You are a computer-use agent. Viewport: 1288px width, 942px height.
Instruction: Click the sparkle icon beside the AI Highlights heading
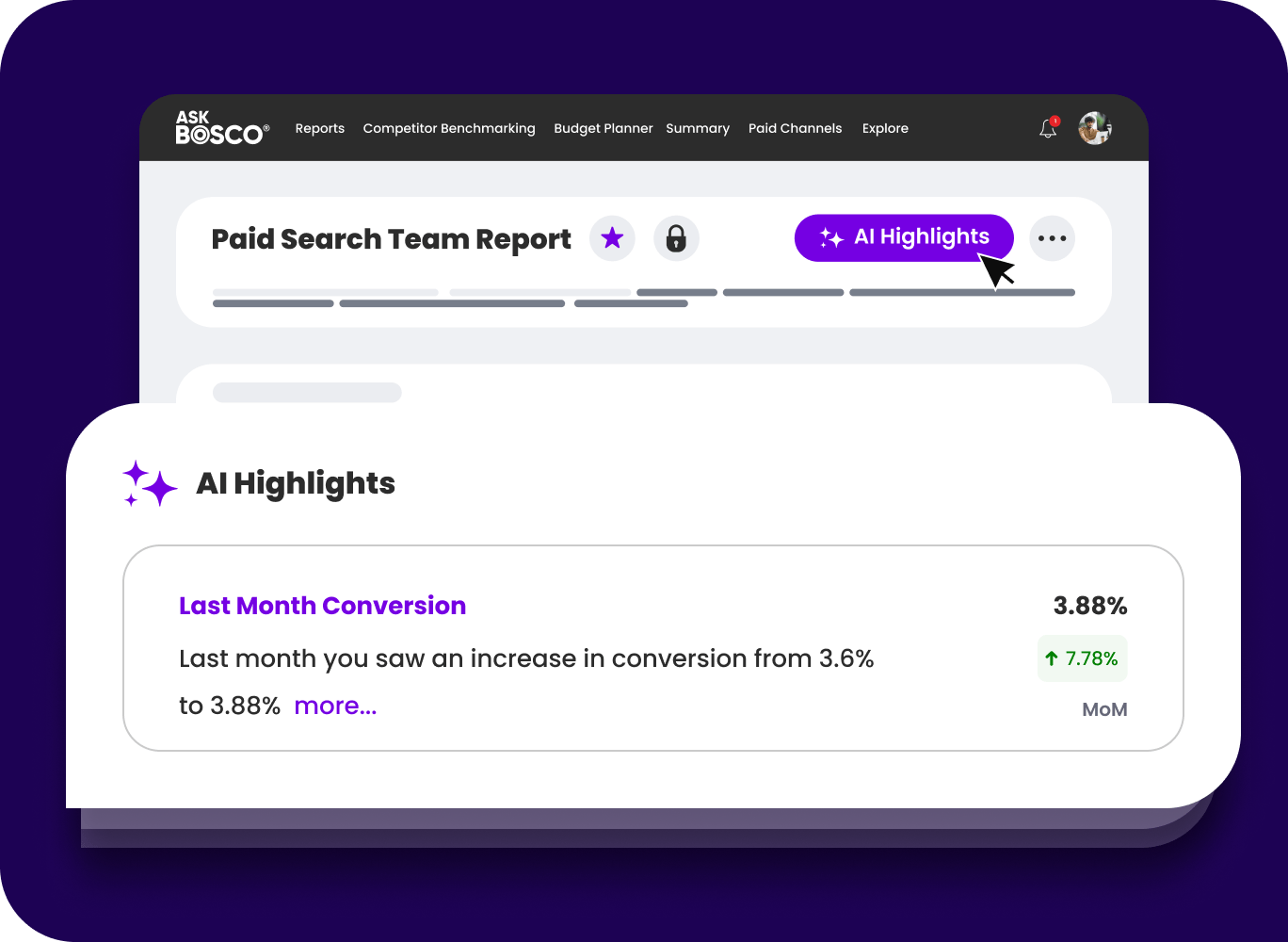click(149, 484)
